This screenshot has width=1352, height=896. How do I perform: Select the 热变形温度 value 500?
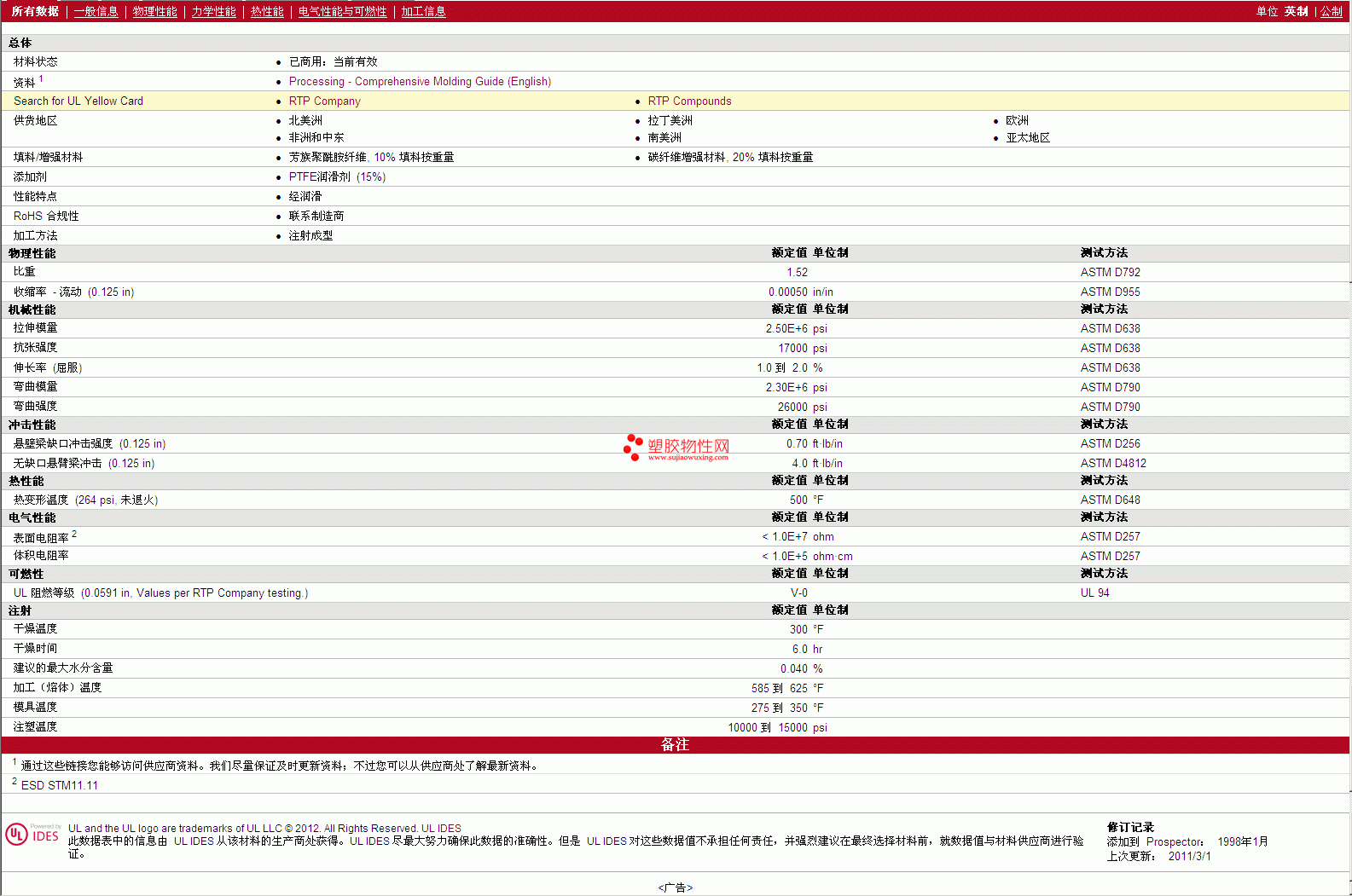click(799, 500)
